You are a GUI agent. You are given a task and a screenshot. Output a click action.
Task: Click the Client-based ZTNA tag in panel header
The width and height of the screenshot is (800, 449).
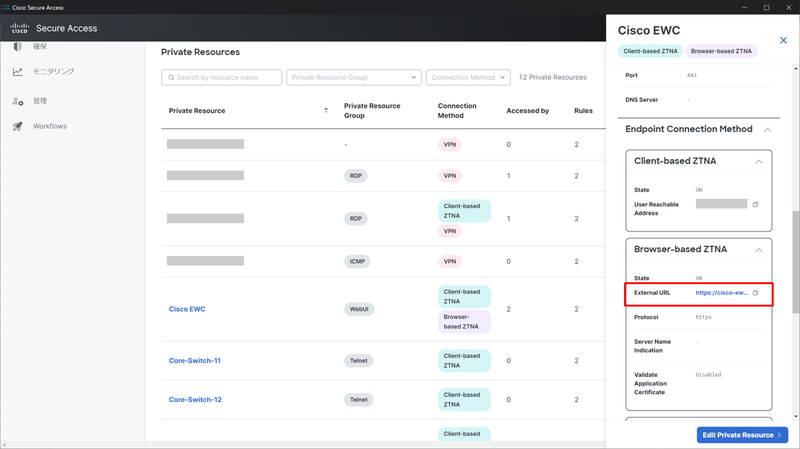coord(650,51)
